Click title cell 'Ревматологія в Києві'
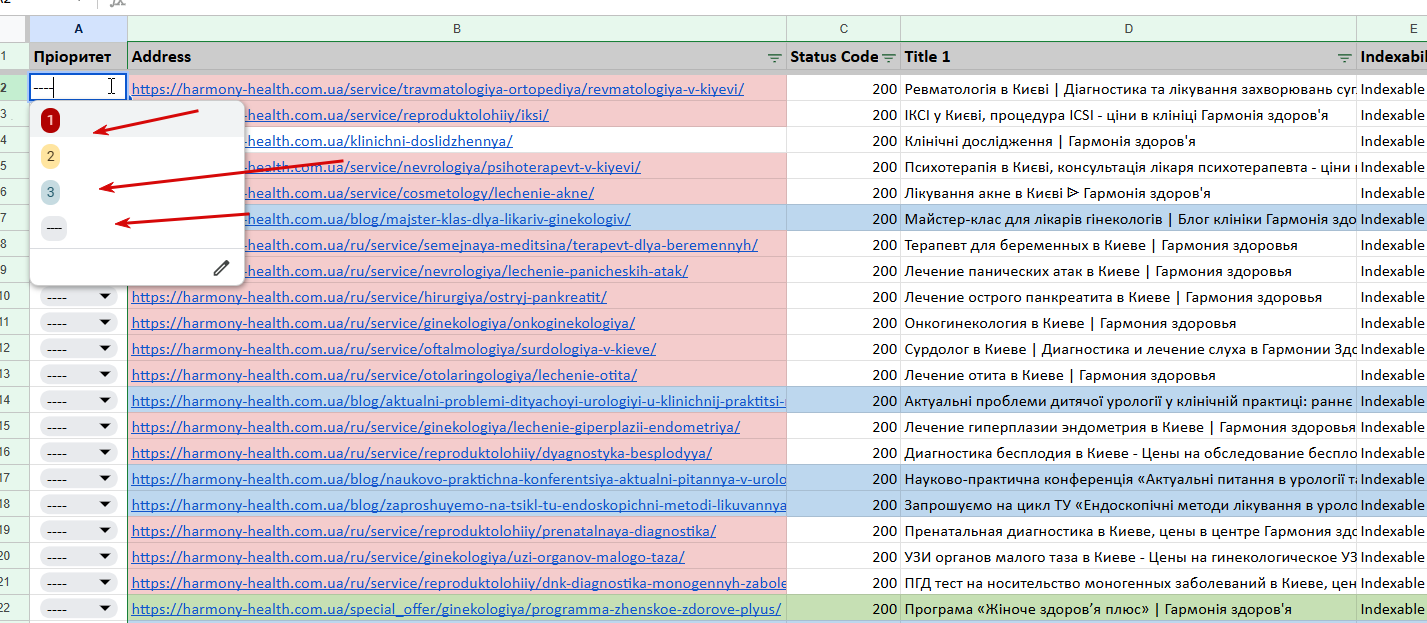This screenshot has width=1427, height=623. coord(1128,89)
